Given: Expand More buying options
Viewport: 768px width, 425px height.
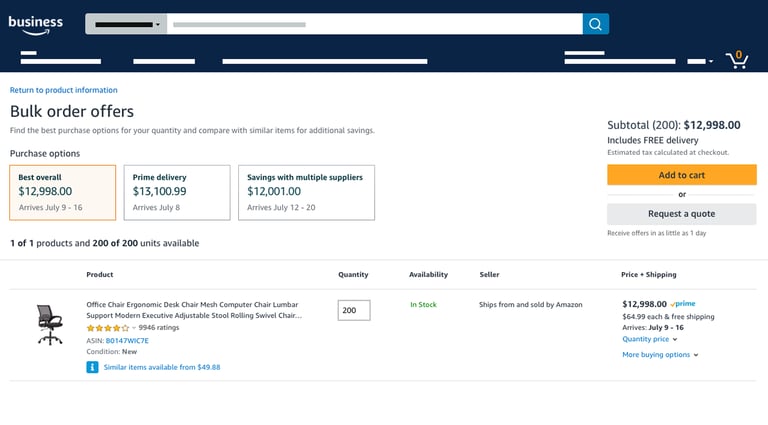Looking at the screenshot, I should click(x=660, y=354).
